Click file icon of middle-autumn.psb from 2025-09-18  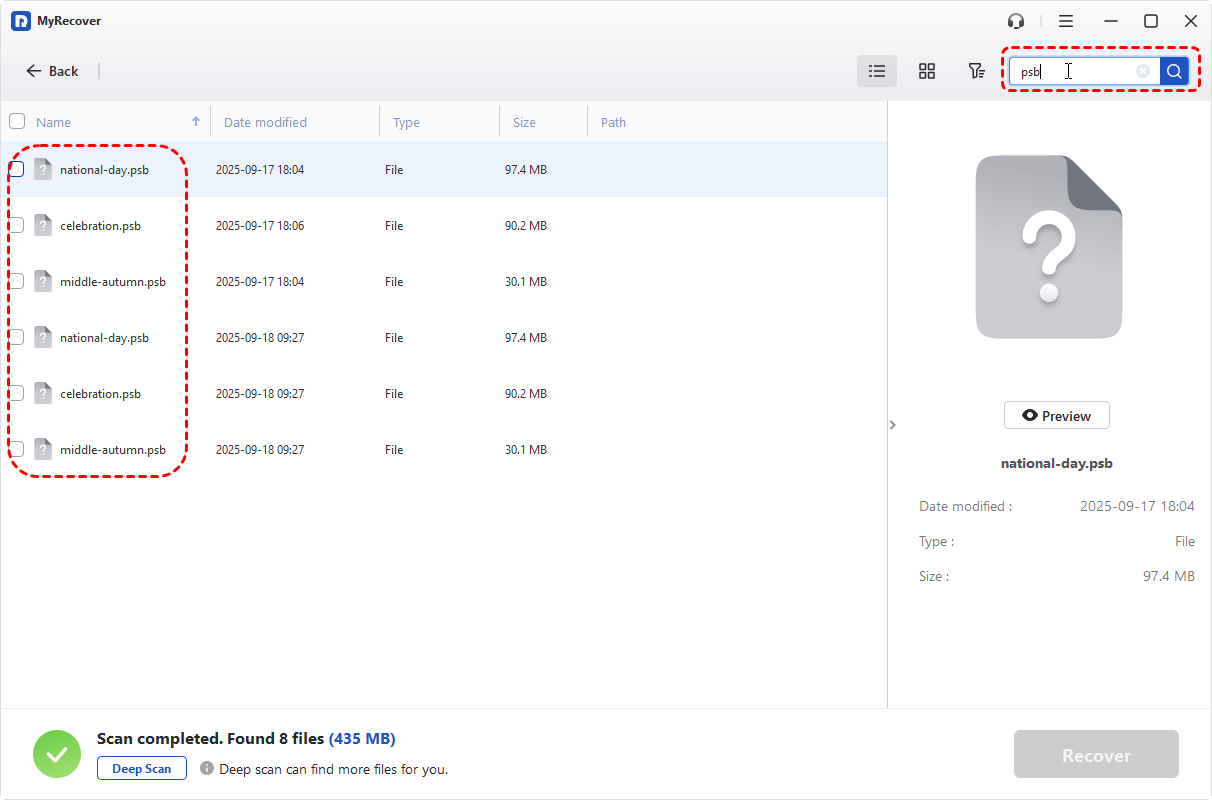[43, 449]
